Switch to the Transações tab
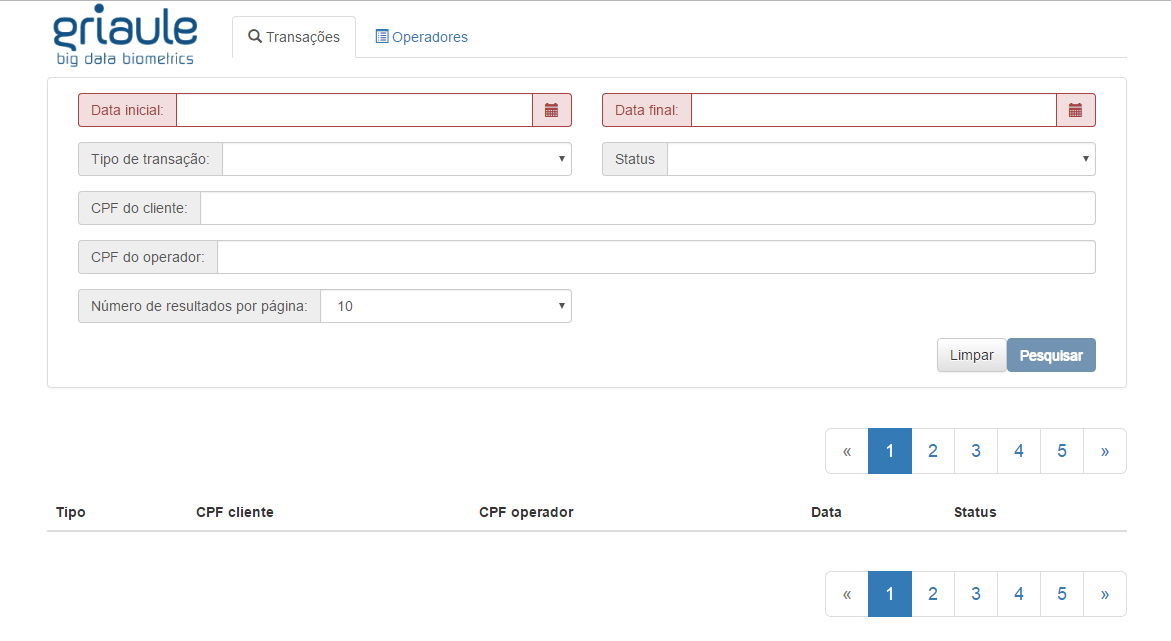Screen dimensions: 1171x641 [x=294, y=37]
